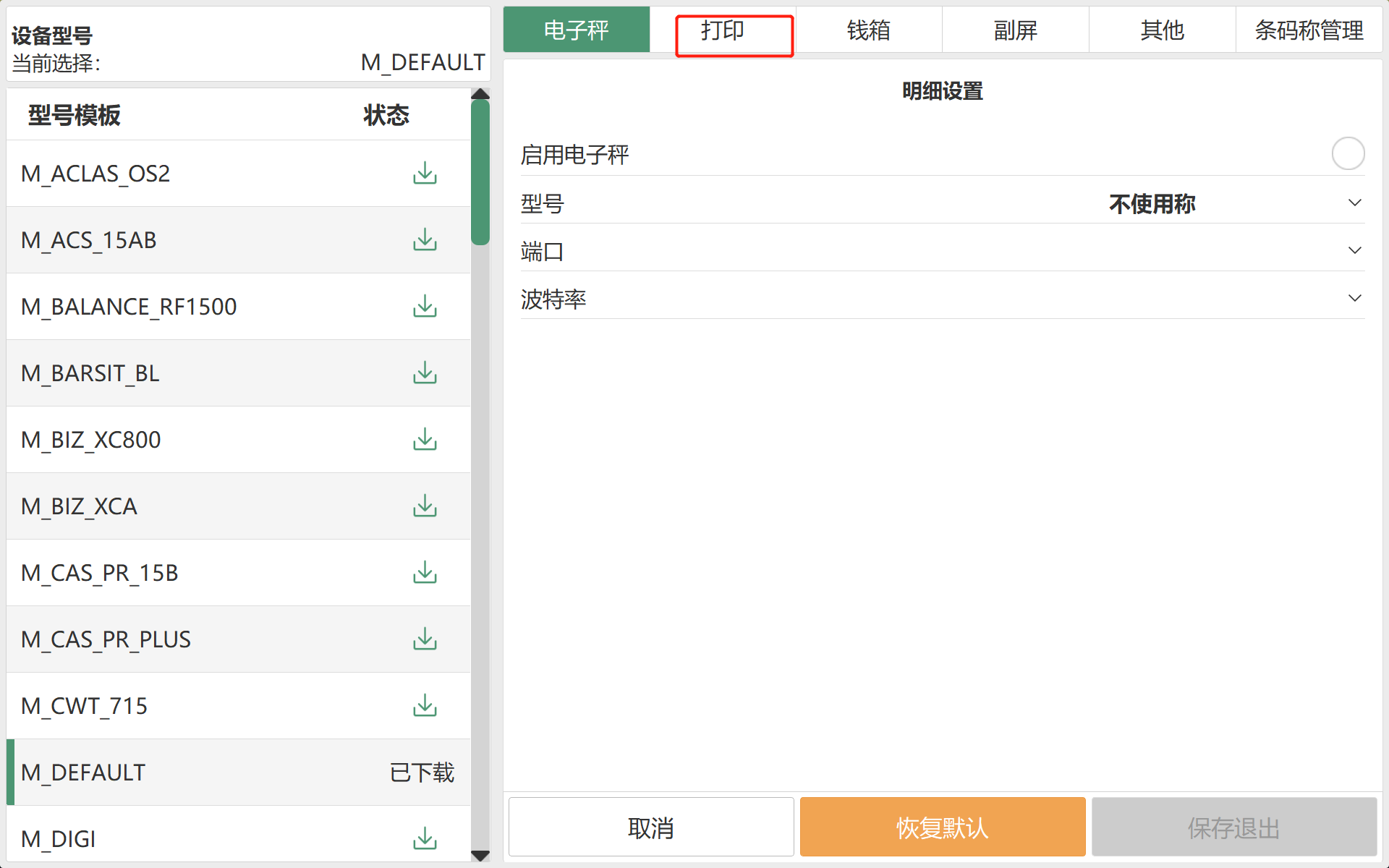This screenshot has height=868, width=1389.
Task: Download the M_BIZ_XCA template
Action: pyautogui.click(x=425, y=506)
